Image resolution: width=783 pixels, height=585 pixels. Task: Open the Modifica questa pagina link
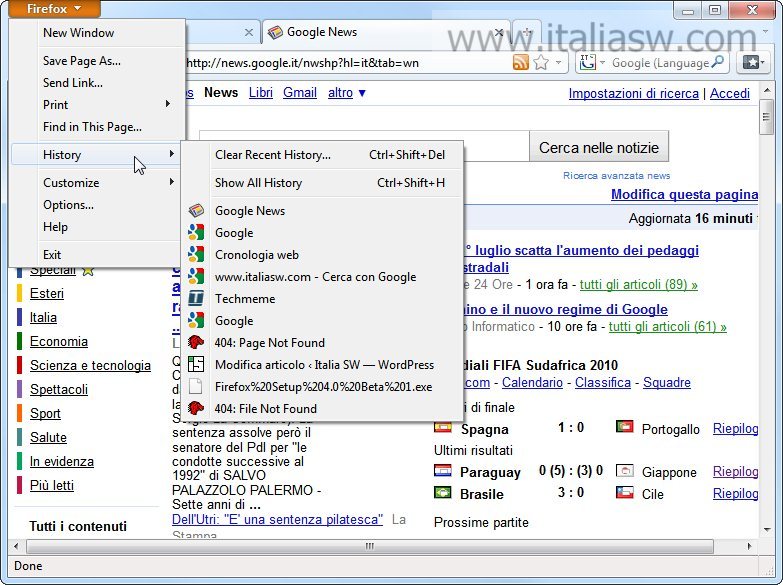coord(684,194)
